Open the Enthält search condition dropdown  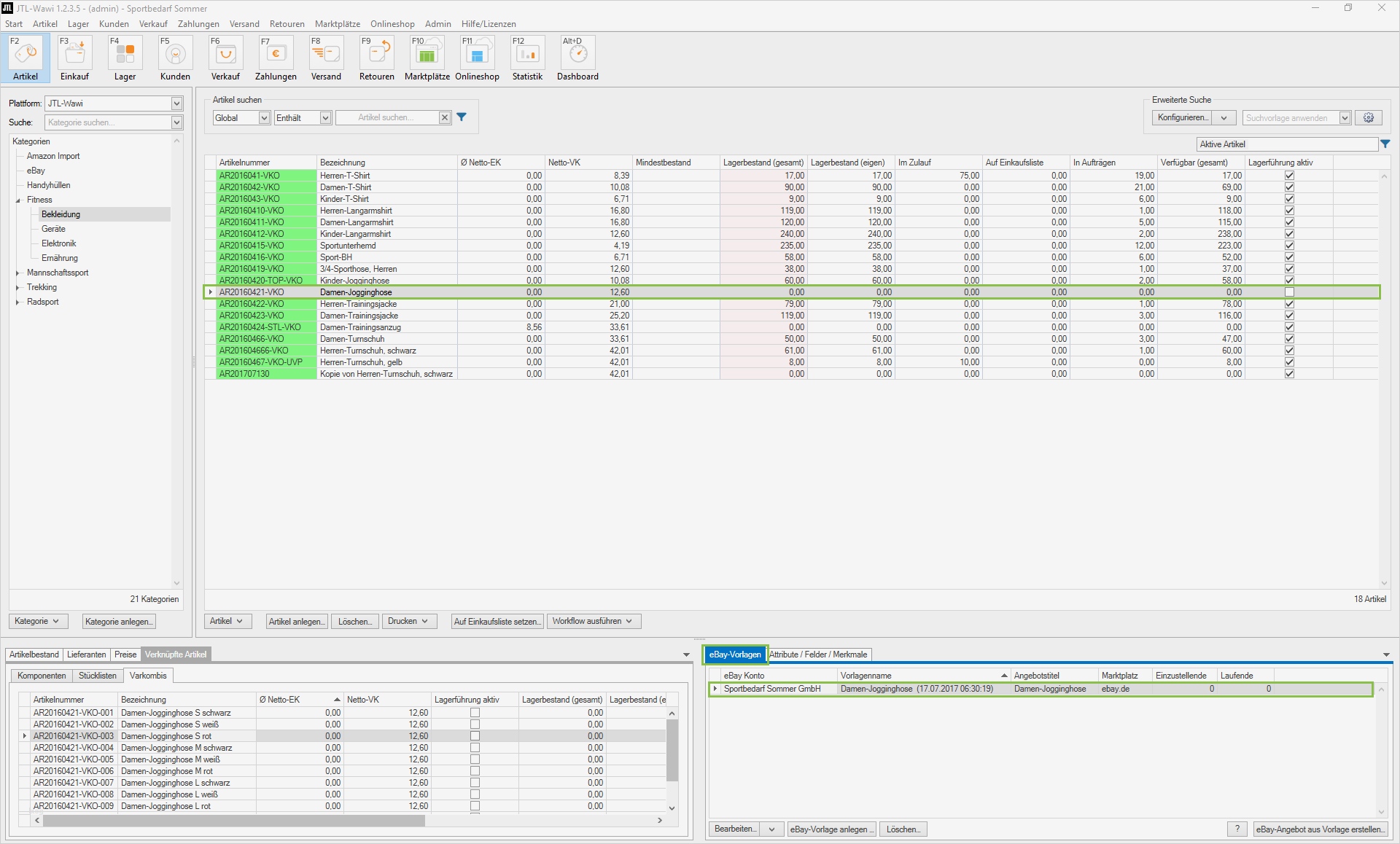tap(325, 118)
